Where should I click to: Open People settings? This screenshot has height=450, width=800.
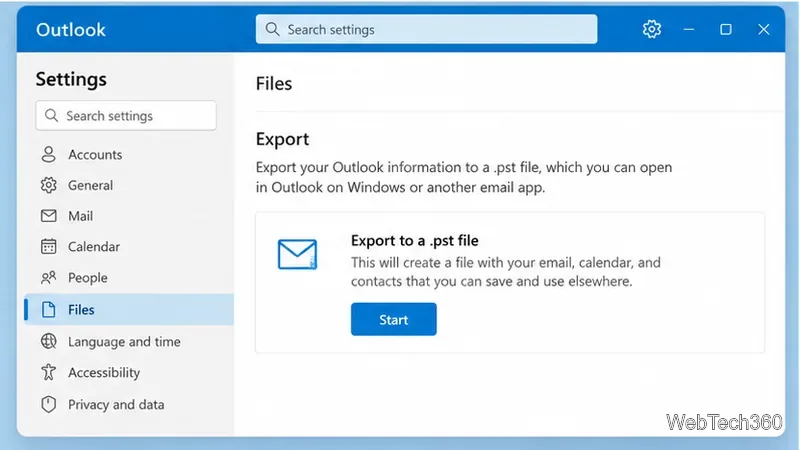(x=129, y=278)
